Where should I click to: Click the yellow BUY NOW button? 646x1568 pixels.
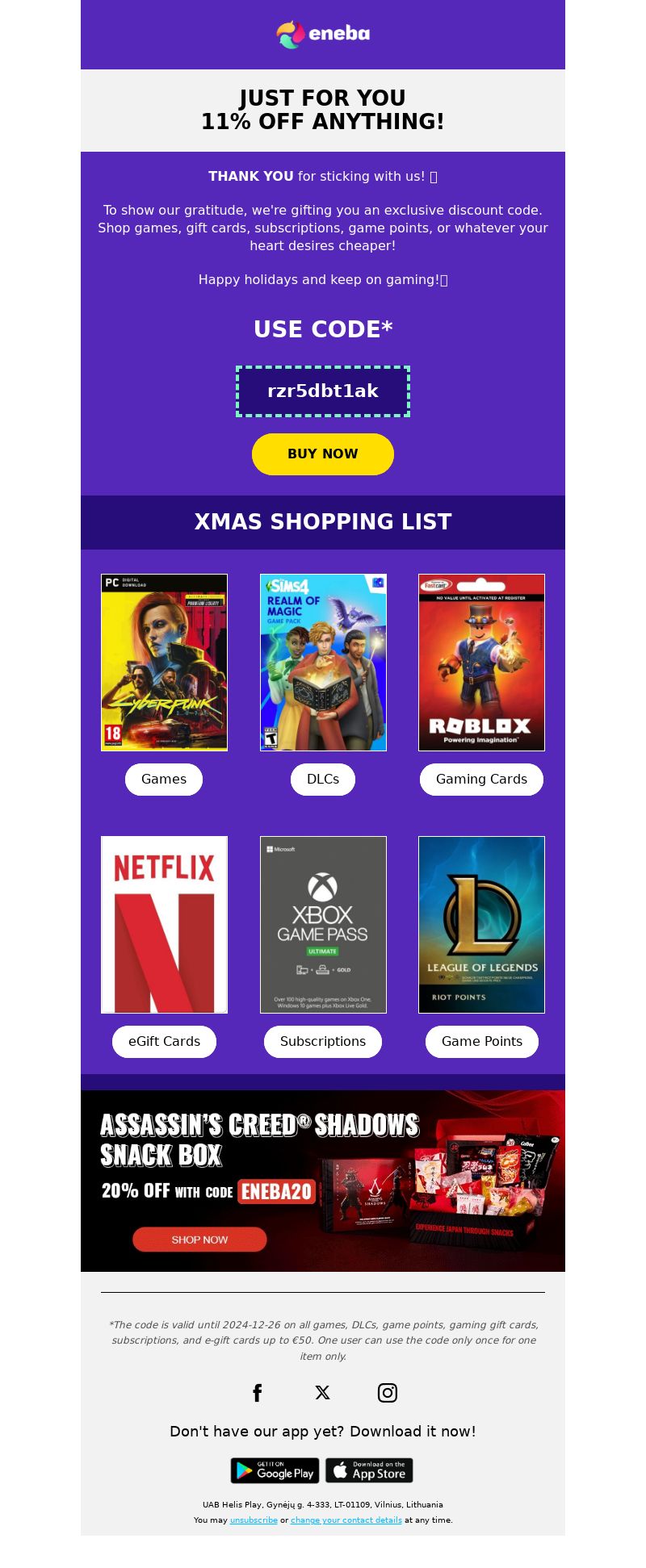[323, 454]
